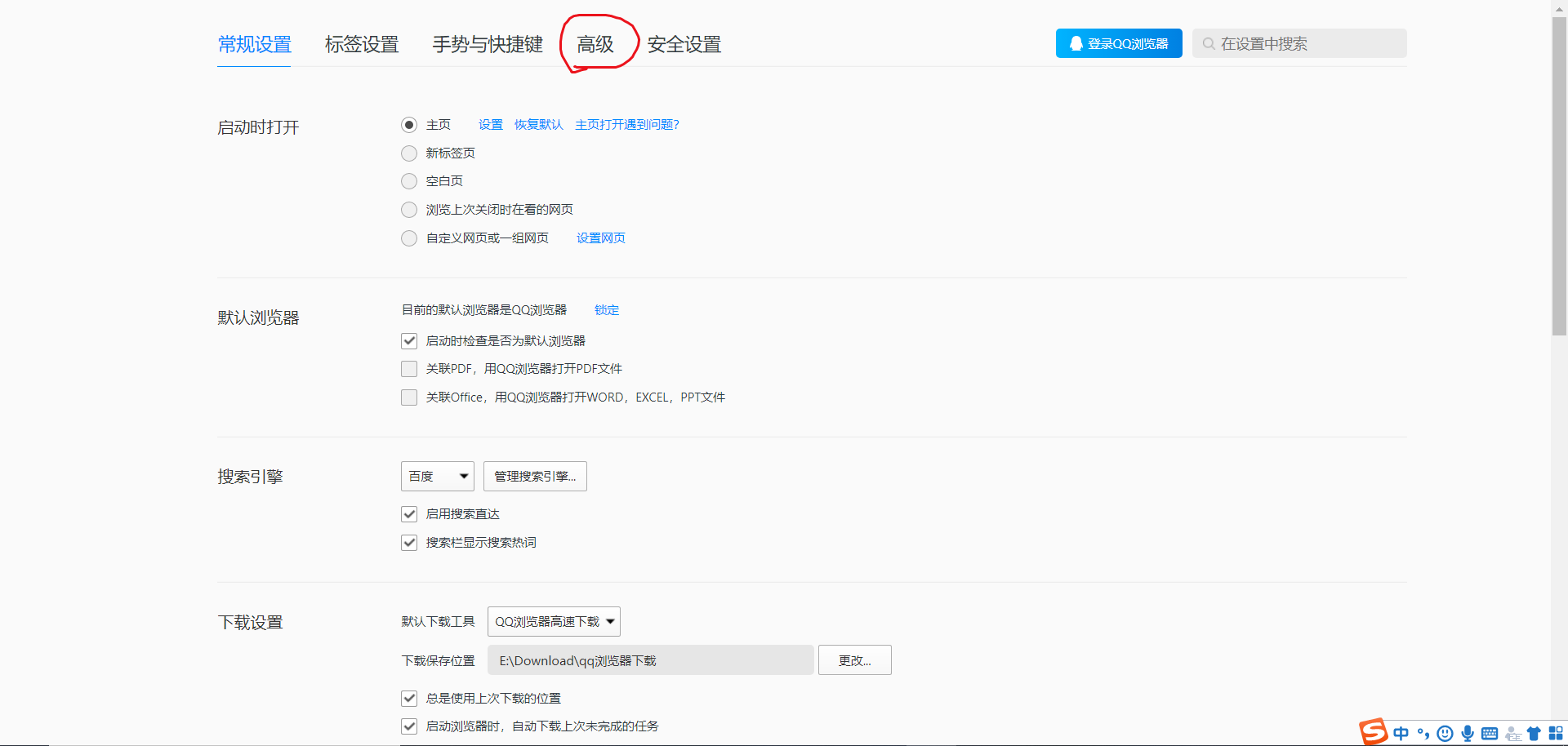This screenshot has height=746, width=1568.
Task: Enable 关联PDF checkbox
Action: click(409, 369)
